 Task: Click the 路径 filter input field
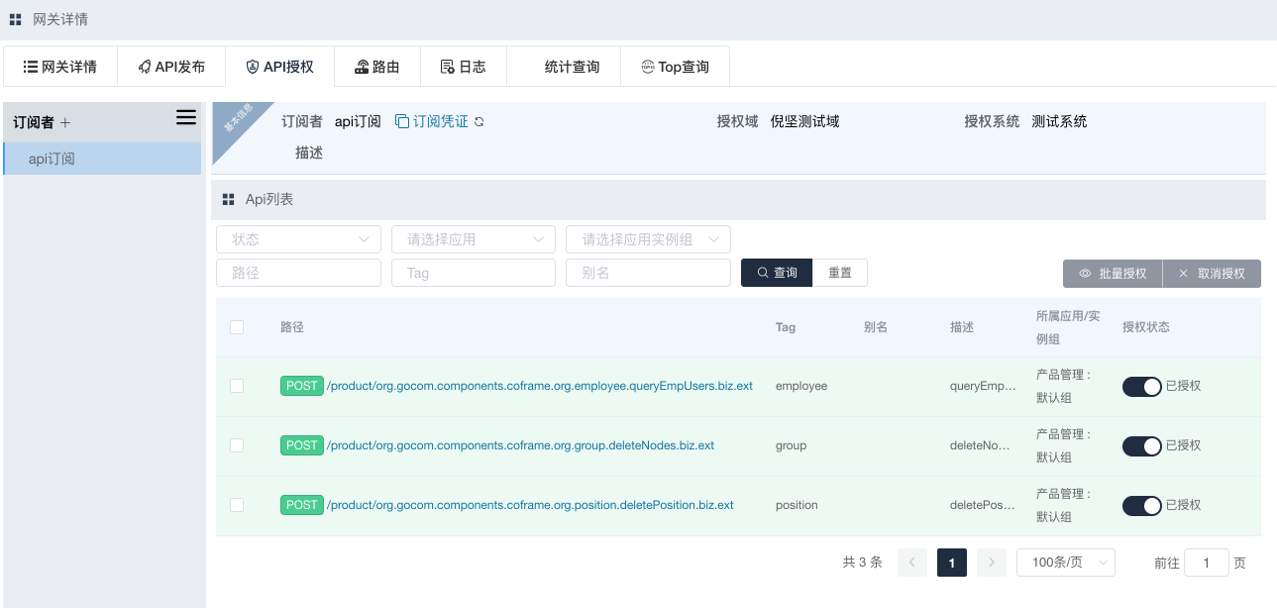tap(298, 273)
